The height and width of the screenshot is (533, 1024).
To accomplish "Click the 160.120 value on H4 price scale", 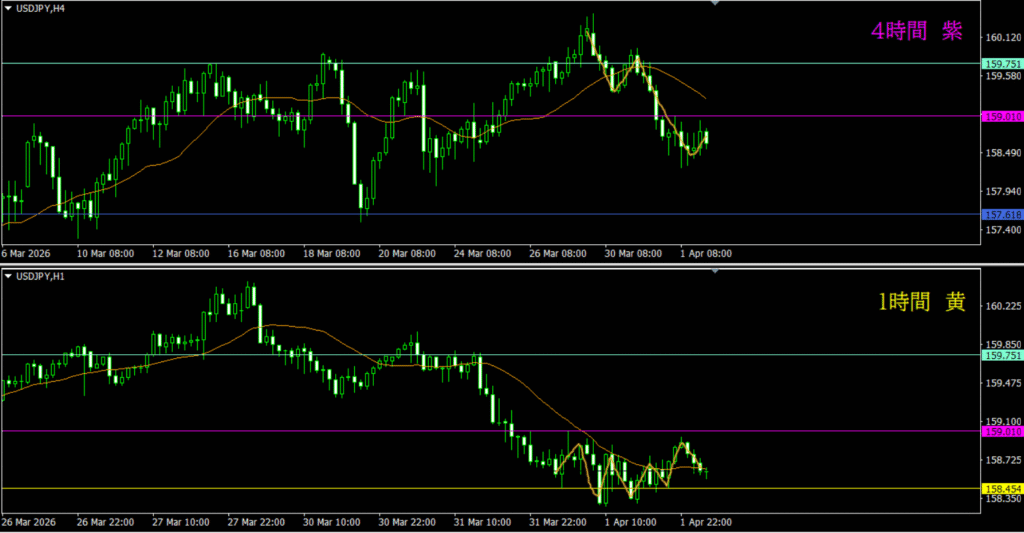I will point(1002,38).
